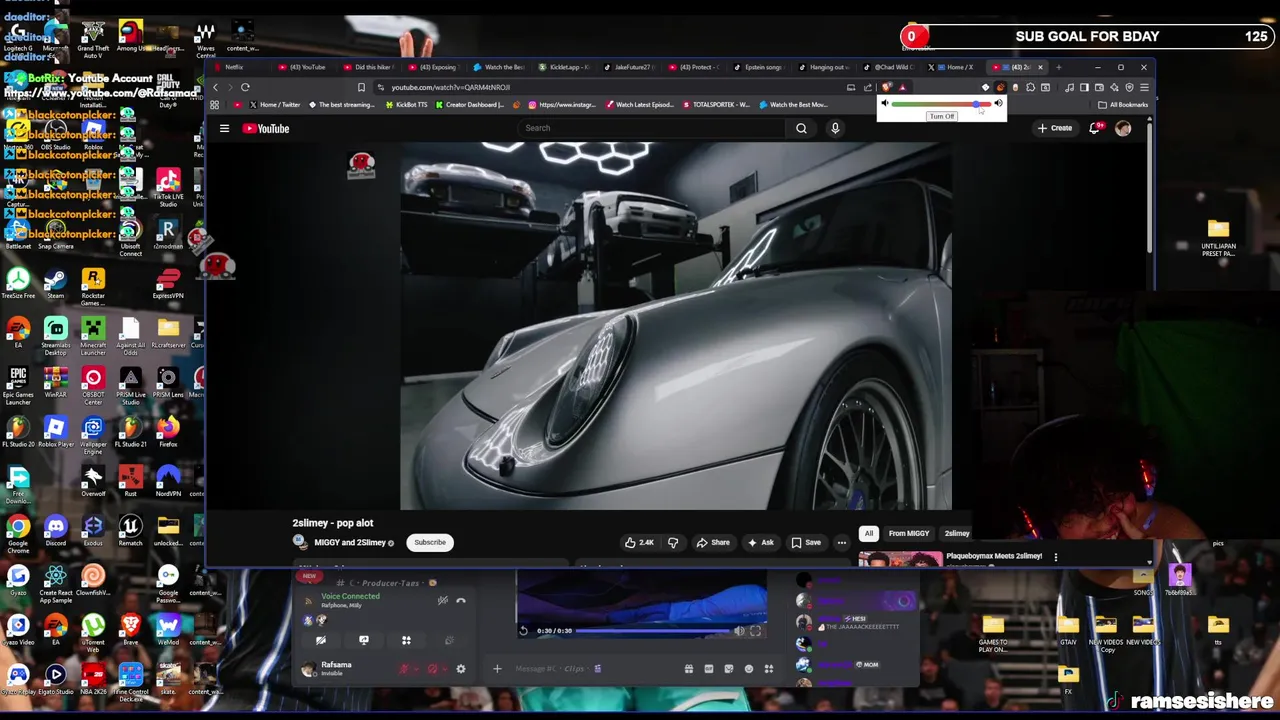The image size is (1280, 720).
Task: Select the All filter chip
Action: tap(869, 534)
